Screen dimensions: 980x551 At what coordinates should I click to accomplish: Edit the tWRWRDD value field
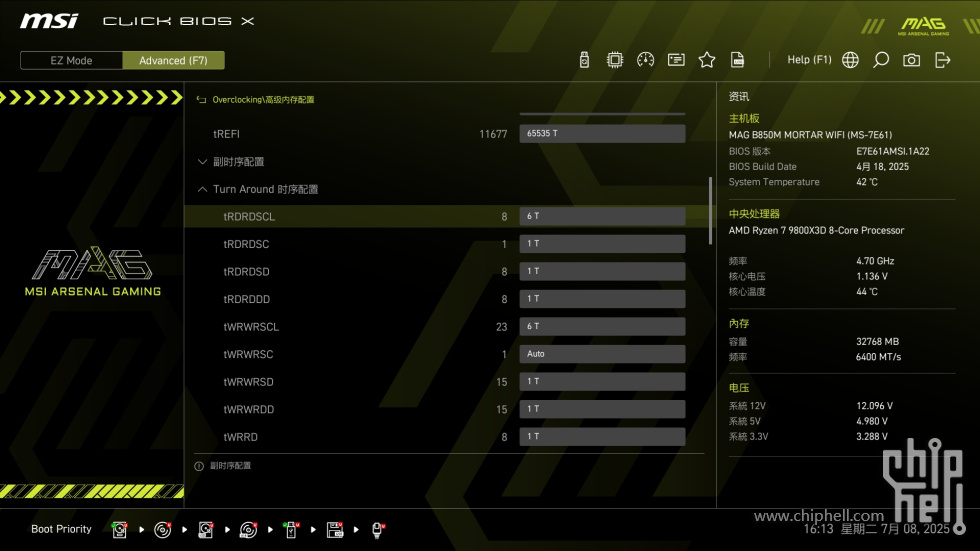(x=602, y=409)
